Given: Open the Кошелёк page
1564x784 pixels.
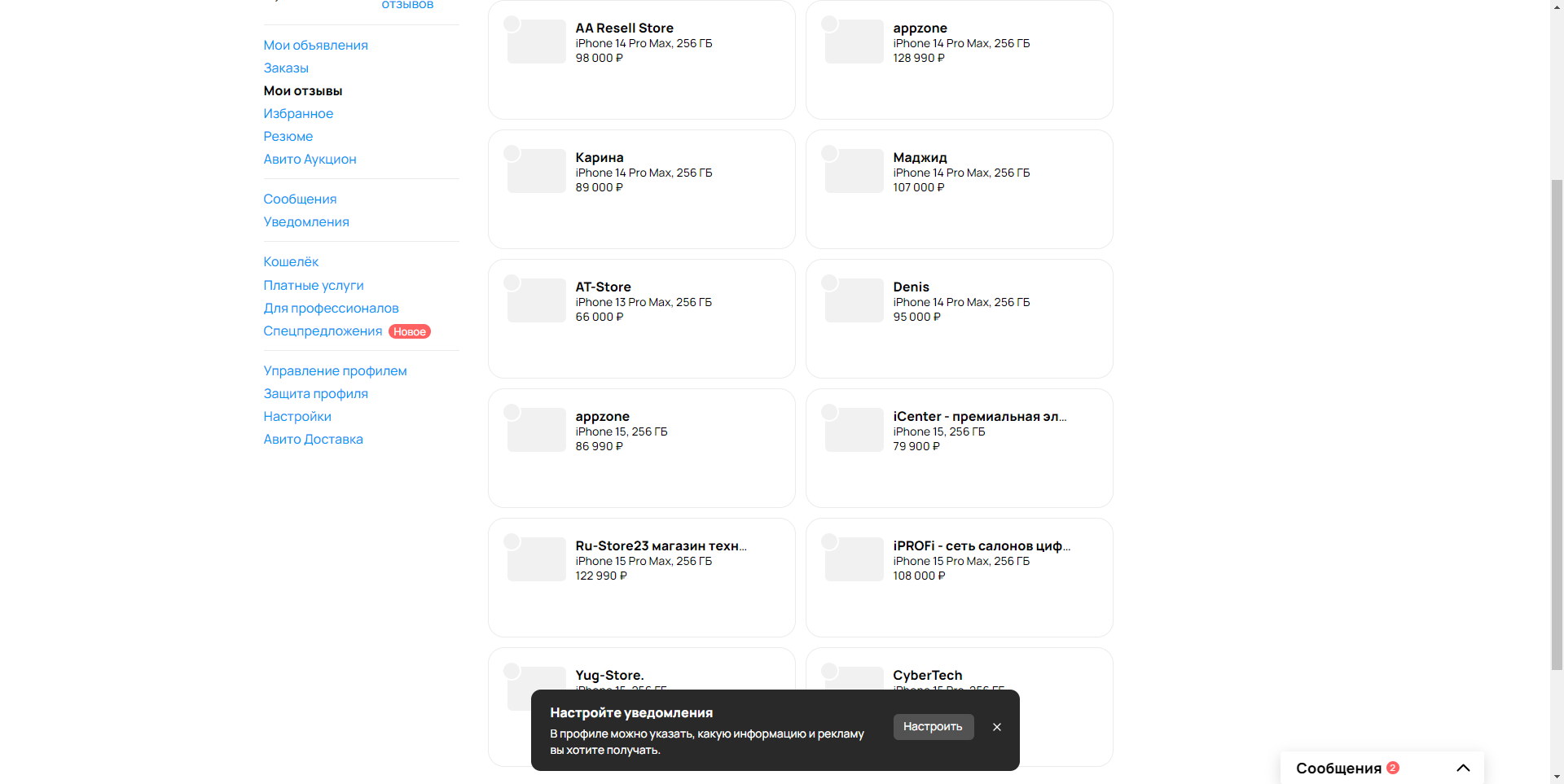Looking at the screenshot, I should 291,261.
